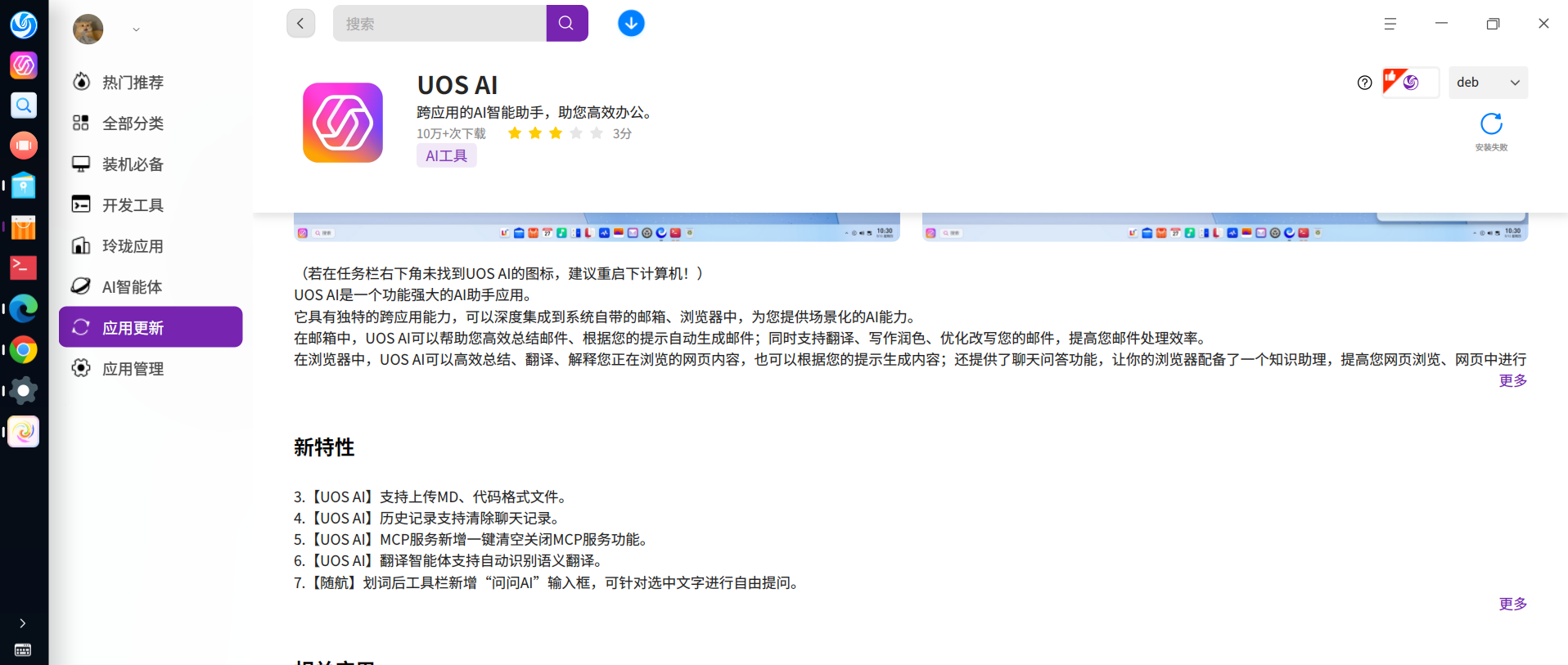This screenshot has width=1568, height=665.
Task: Launch Chrome from the dock
Action: tap(24, 350)
